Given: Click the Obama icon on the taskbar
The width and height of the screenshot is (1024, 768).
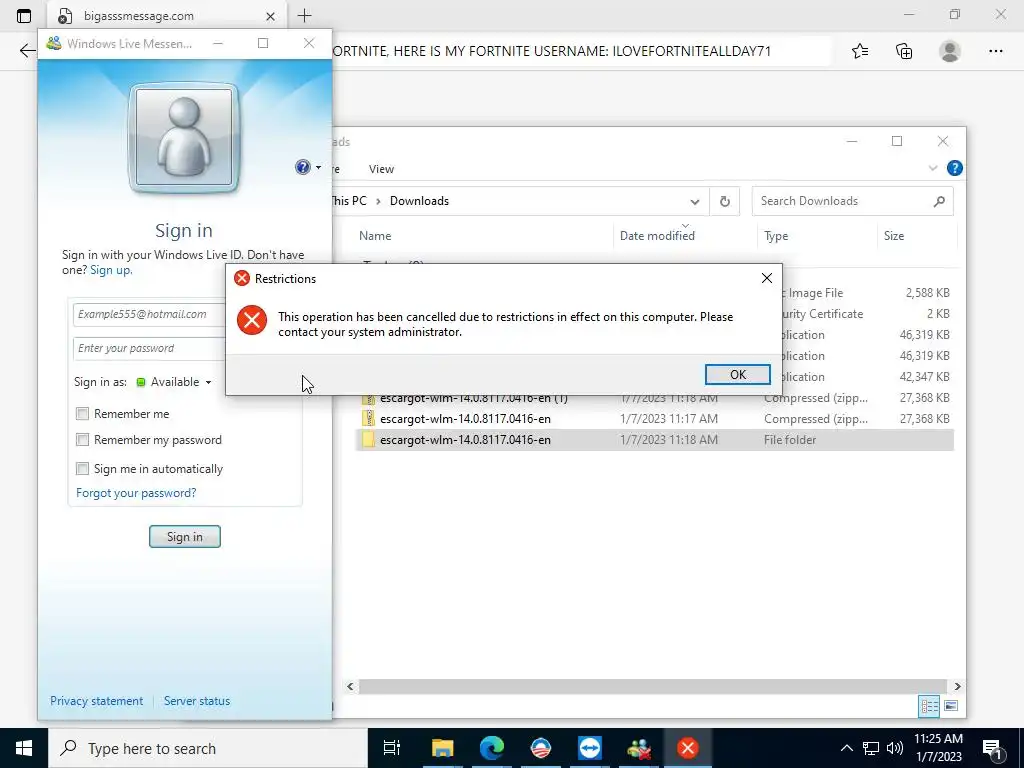Looking at the screenshot, I should (x=541, y=748).
